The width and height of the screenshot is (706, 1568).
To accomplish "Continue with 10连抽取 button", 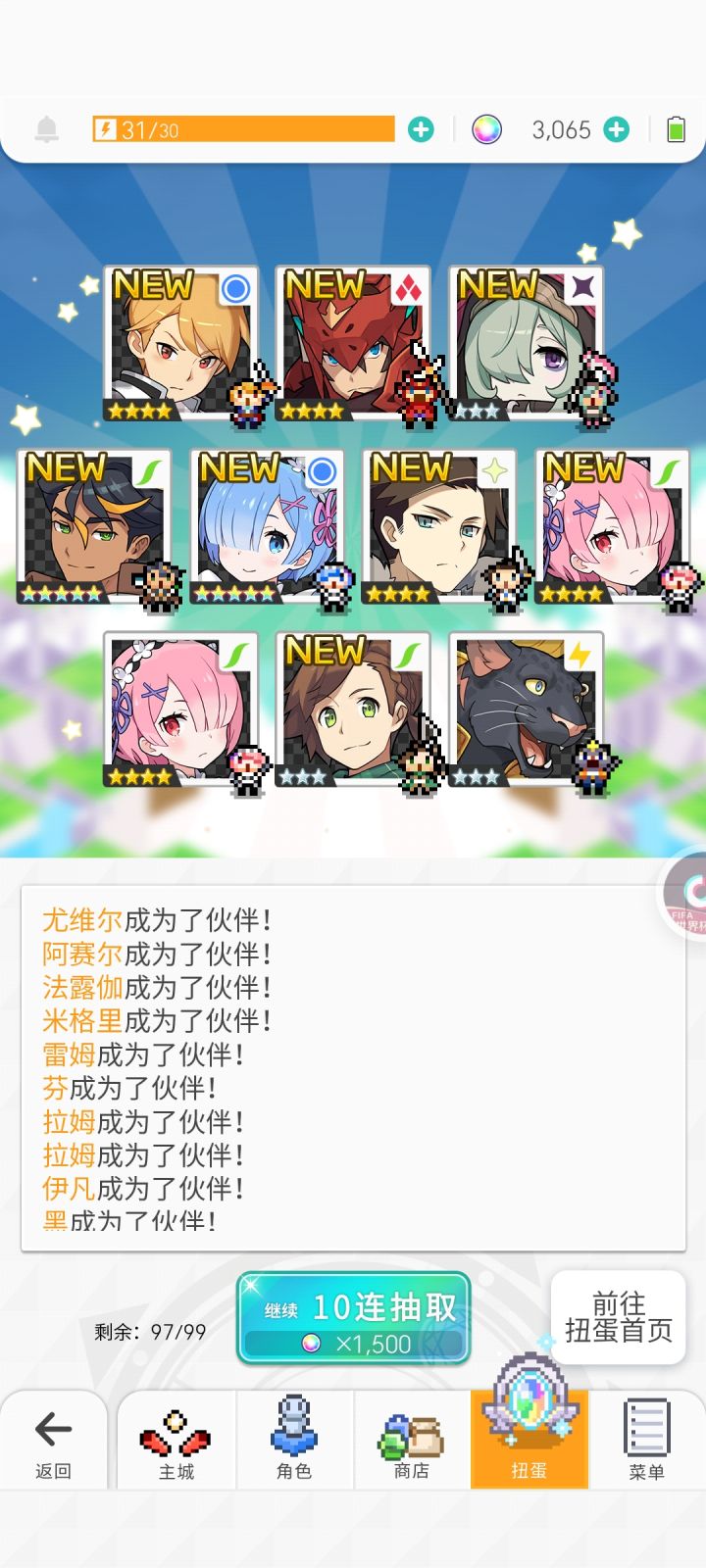I will (354, 1318).
